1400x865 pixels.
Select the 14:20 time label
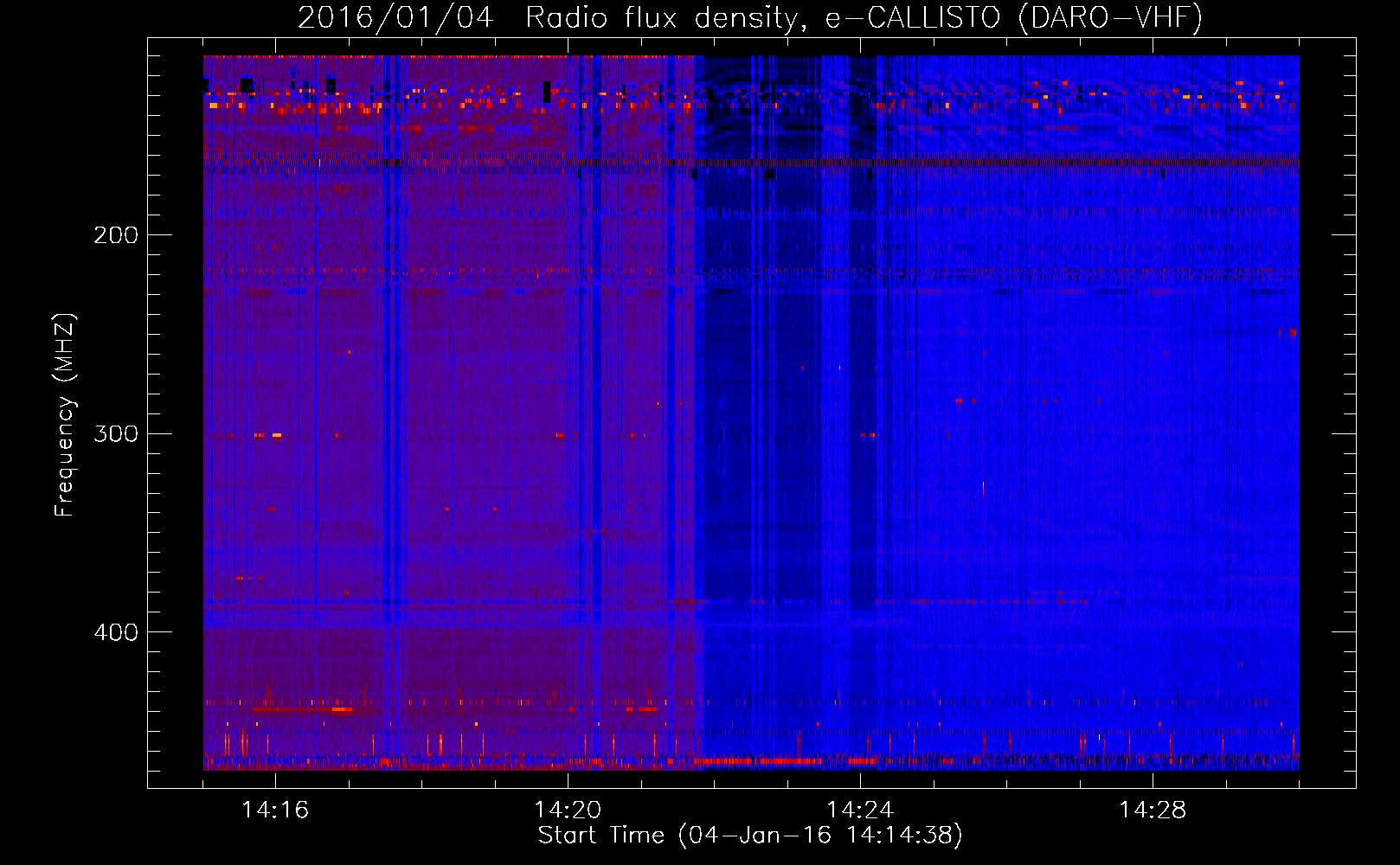(x=568, y=811)
